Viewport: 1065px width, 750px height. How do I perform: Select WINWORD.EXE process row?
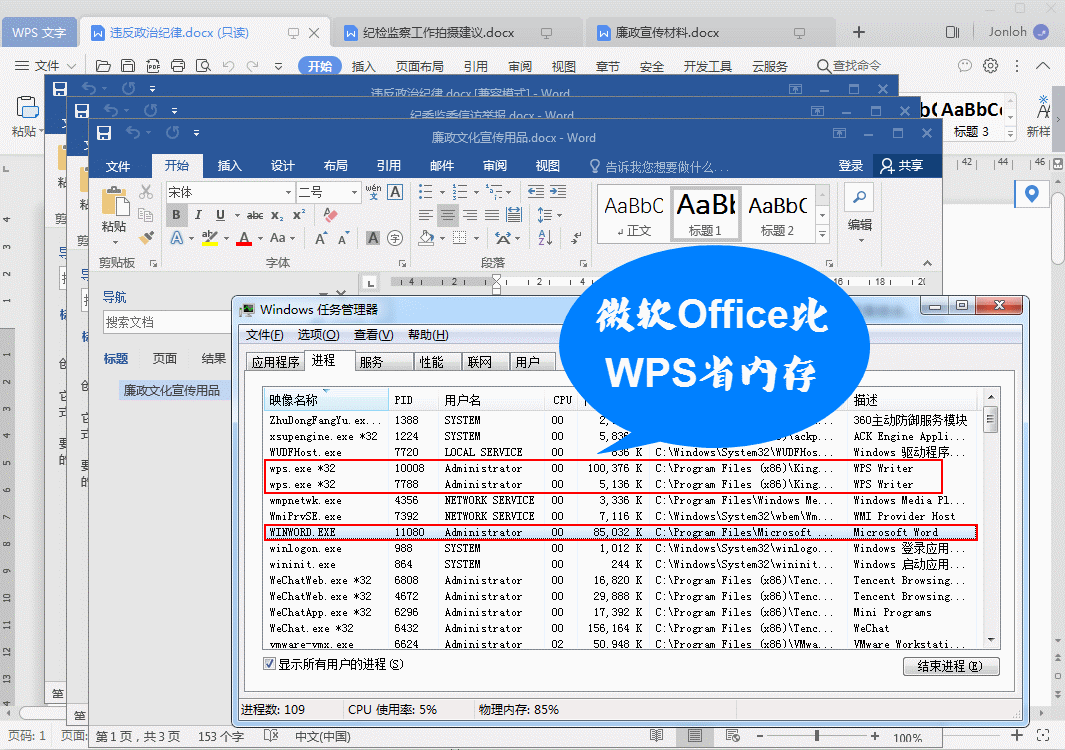tap(620, 533)
